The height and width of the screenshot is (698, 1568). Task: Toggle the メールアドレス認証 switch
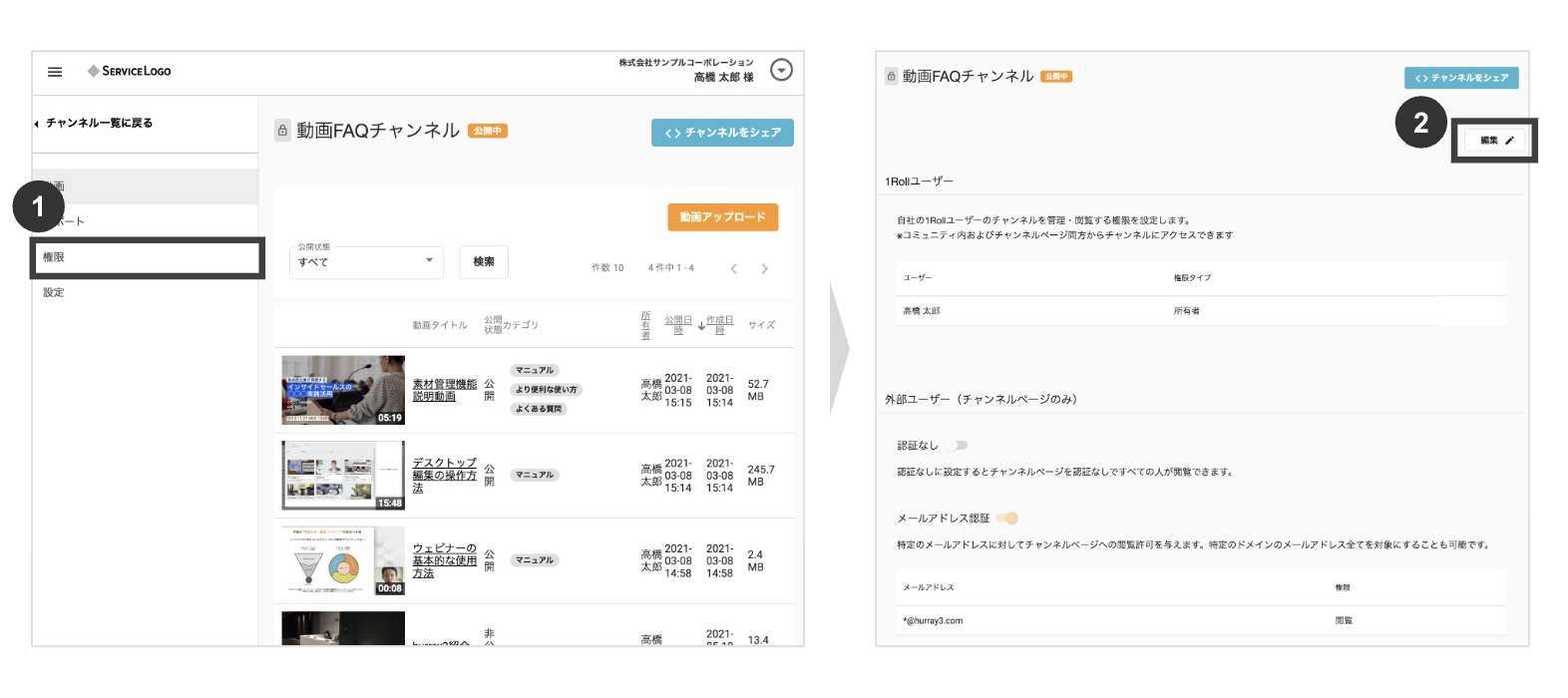tap(1008, 519)
